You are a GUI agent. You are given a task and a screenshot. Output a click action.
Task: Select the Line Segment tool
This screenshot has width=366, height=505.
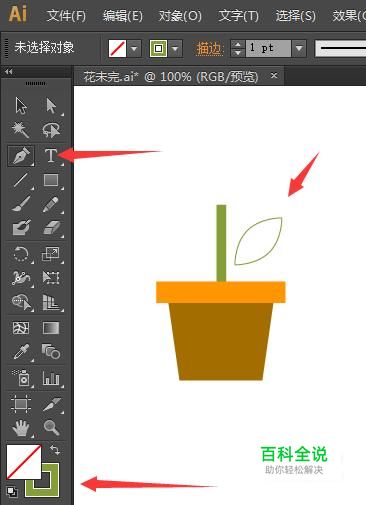[x=21, y=180]
